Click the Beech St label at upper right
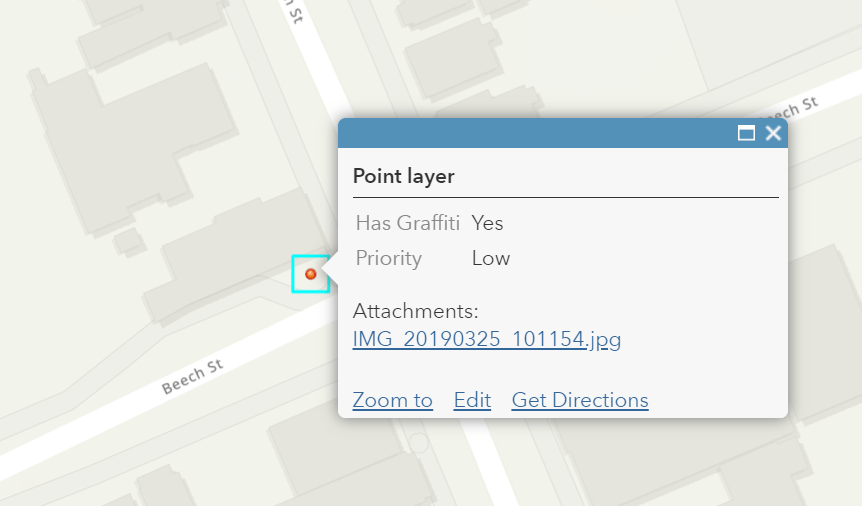The height and width of the screenshot is (506, 862). click(x=790, y=108)
